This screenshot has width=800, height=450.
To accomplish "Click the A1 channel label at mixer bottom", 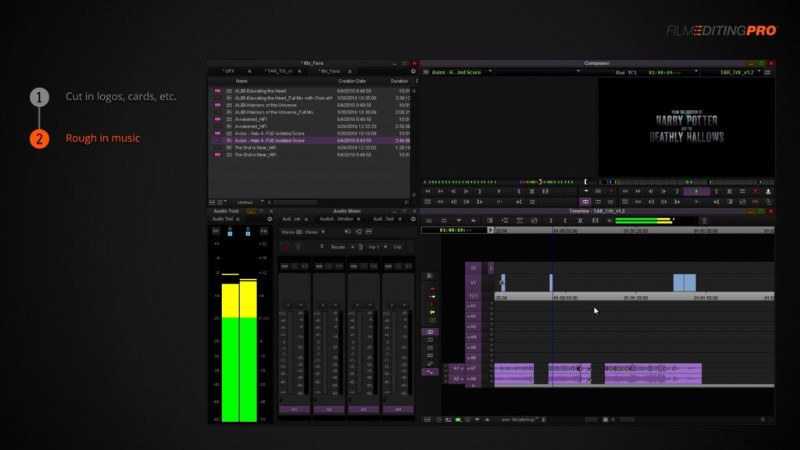I will pos(294,410).
